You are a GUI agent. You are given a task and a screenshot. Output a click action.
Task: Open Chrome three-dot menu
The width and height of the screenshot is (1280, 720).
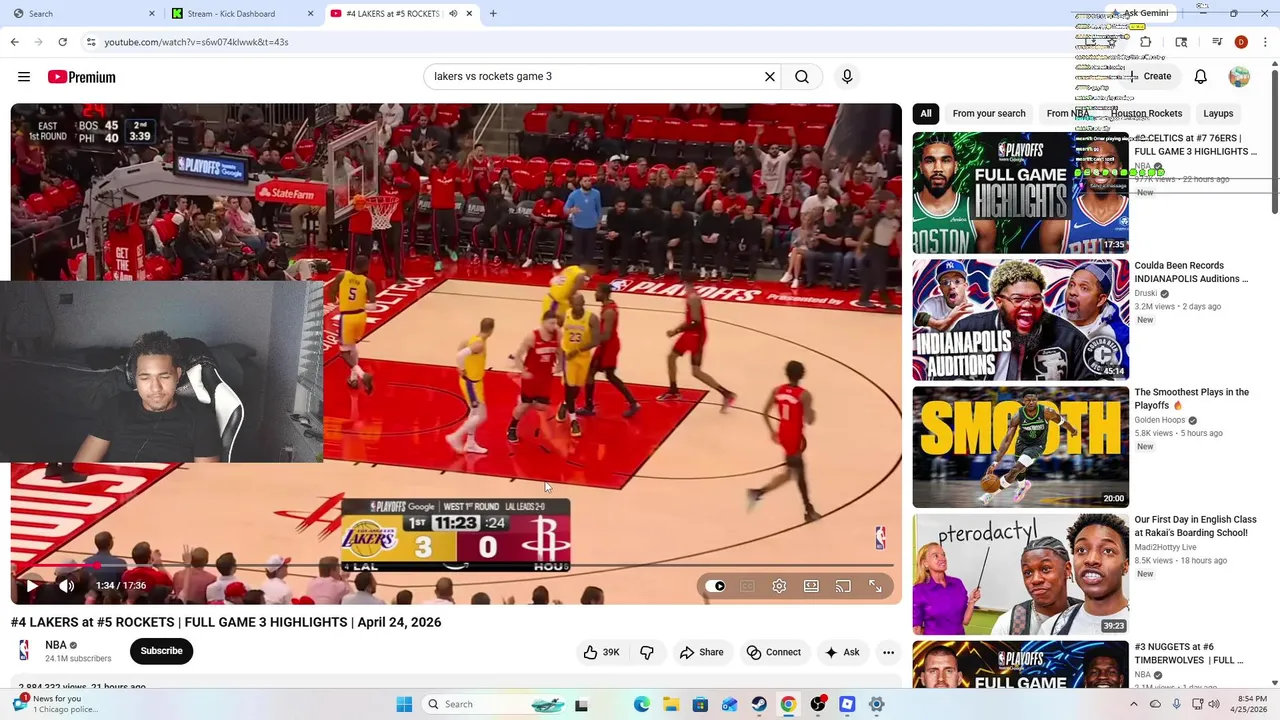pyautogui.click(x=1265, y=42)
